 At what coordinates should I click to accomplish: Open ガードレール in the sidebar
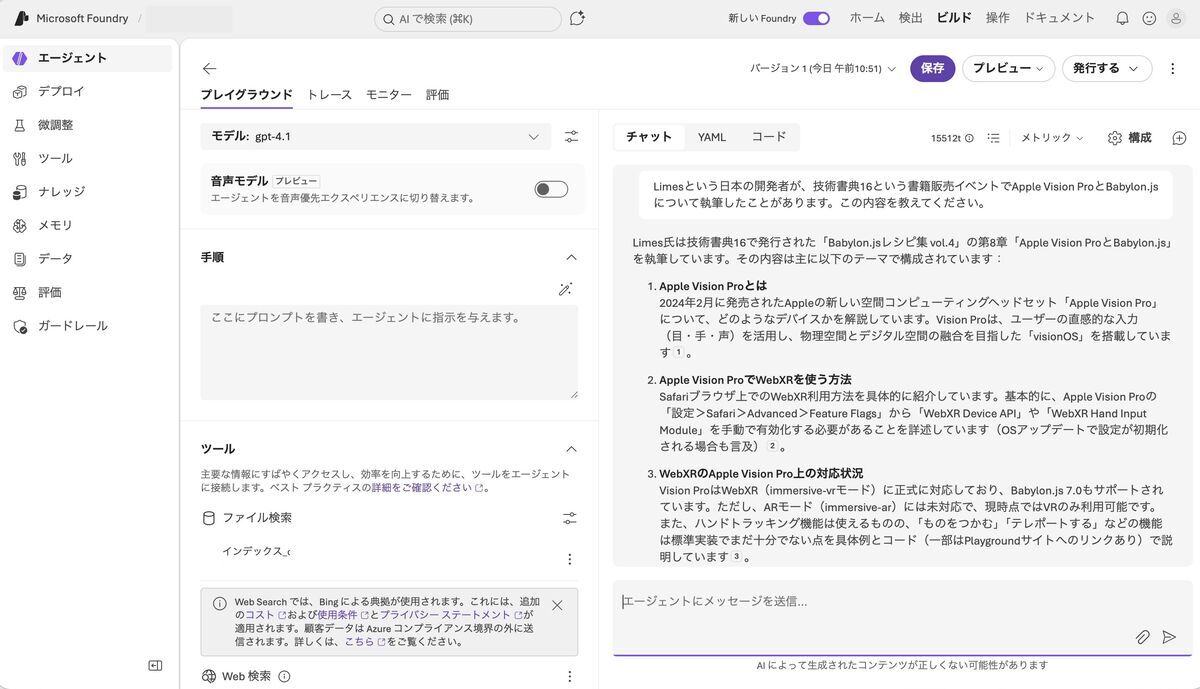pyautogui.click(x=87, y=326)
